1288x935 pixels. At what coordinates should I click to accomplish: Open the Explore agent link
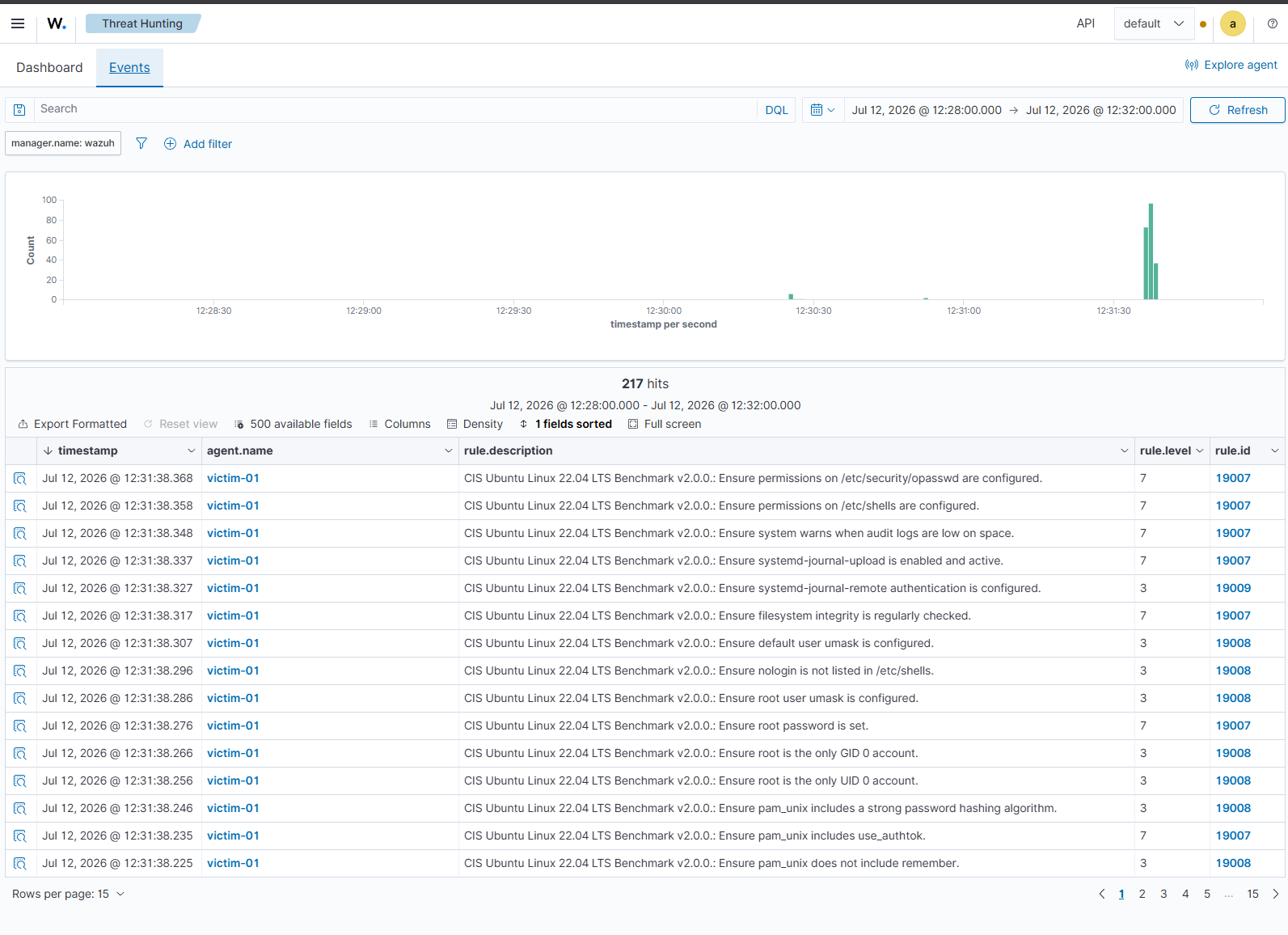point(1231,65)
